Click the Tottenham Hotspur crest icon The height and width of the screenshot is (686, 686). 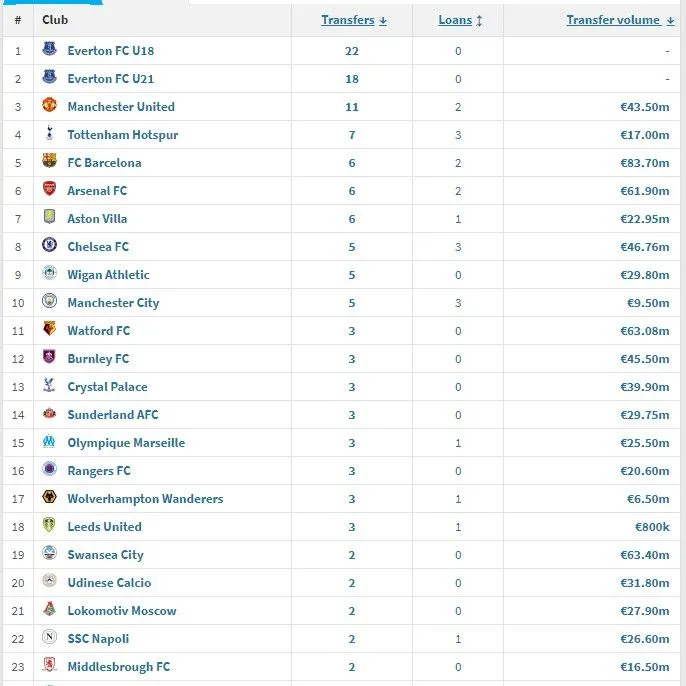pos(50,134)
